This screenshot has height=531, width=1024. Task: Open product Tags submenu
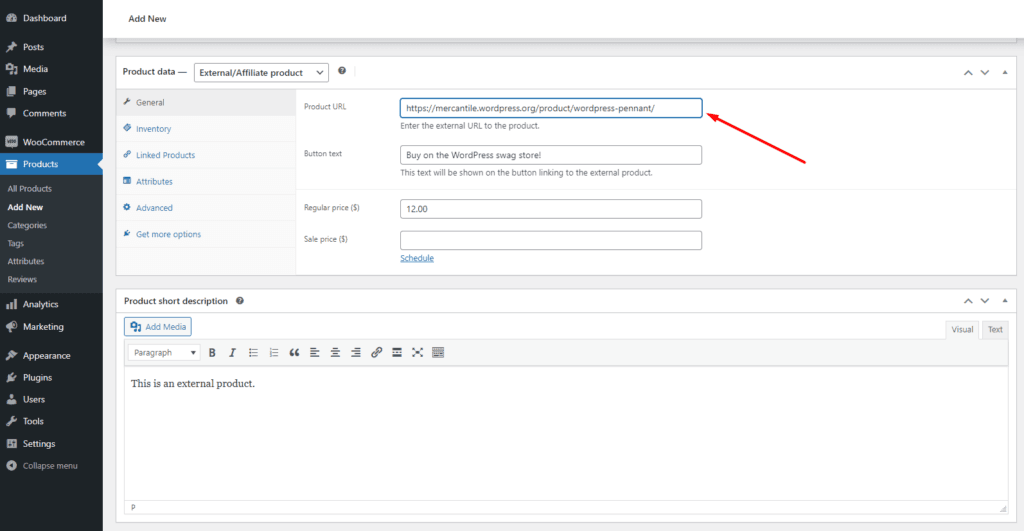[x=16, y=243]
